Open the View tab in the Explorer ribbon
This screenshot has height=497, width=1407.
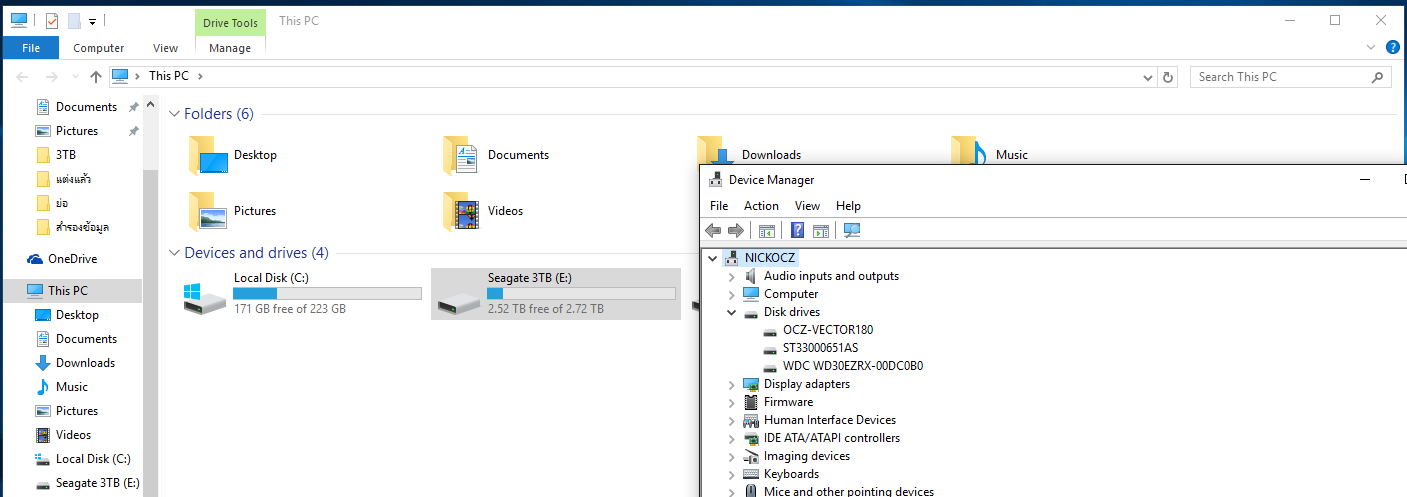(166, 48)
